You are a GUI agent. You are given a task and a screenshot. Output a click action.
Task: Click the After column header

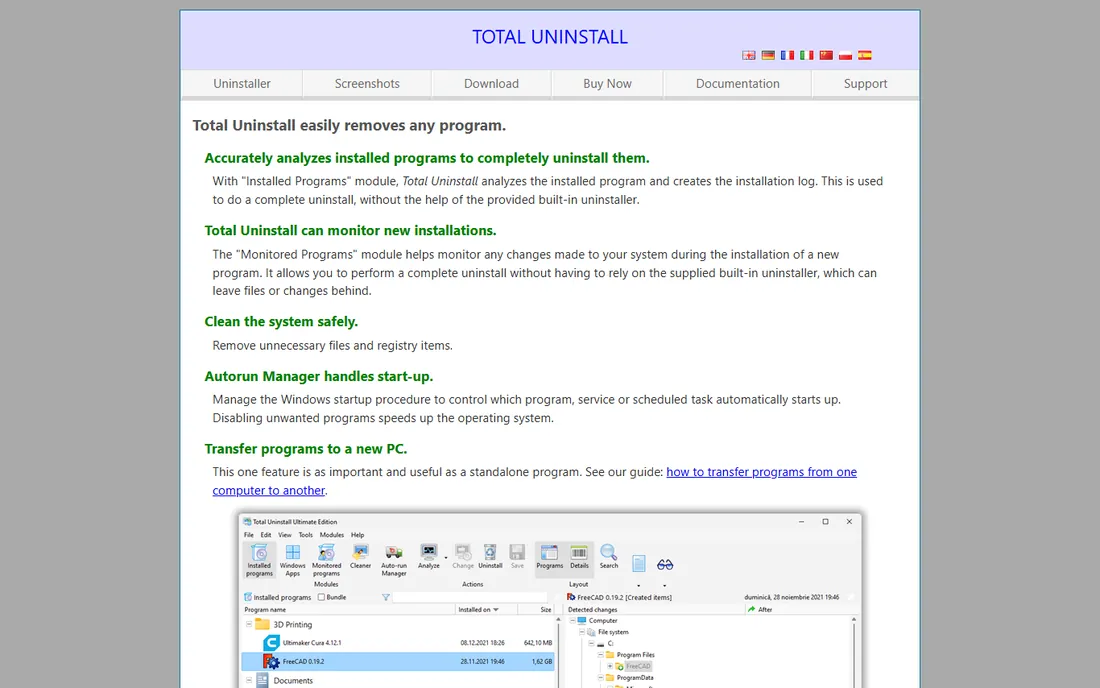[x=799, y=610]
